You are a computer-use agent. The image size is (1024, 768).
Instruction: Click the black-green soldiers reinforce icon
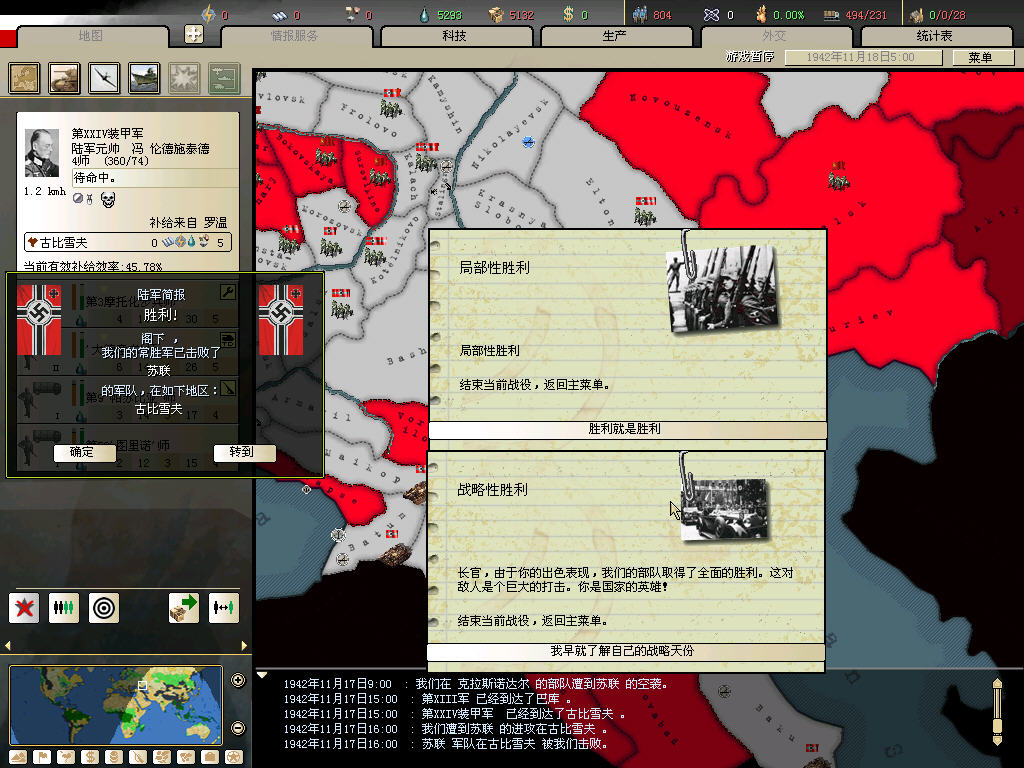(x=64, y=608)
